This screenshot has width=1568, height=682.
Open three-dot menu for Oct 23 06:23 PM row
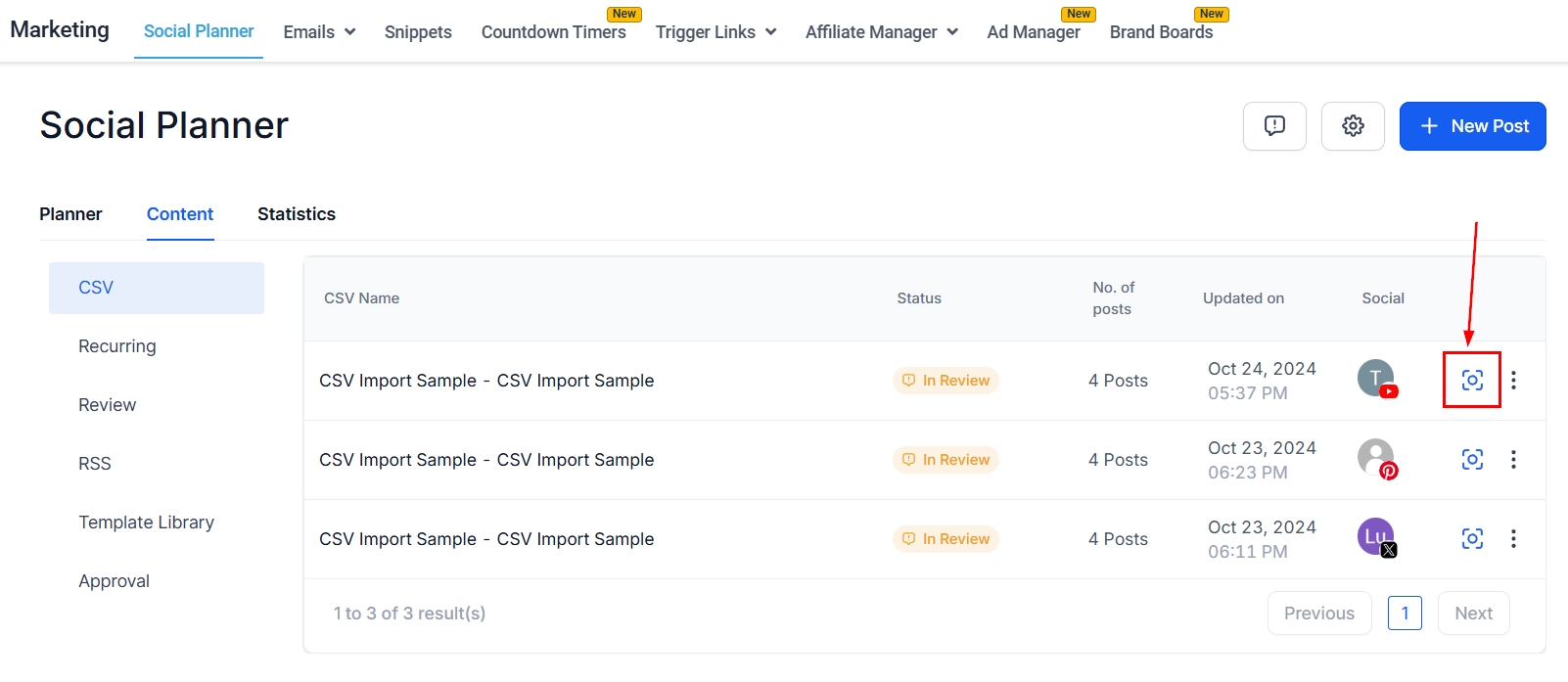pos(1513,460)
